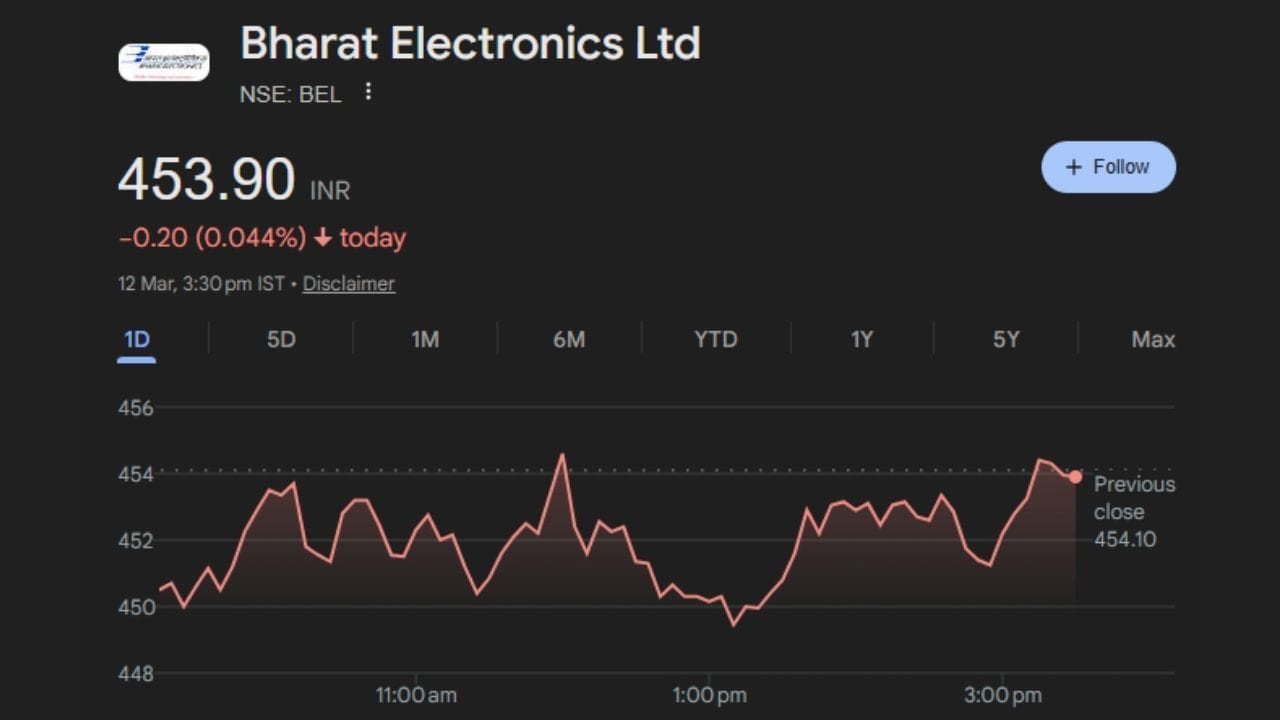Click the Bharat Electronics Ltd title
Image resolution: width=1280 pixels, height=720 pixels.
470,44
